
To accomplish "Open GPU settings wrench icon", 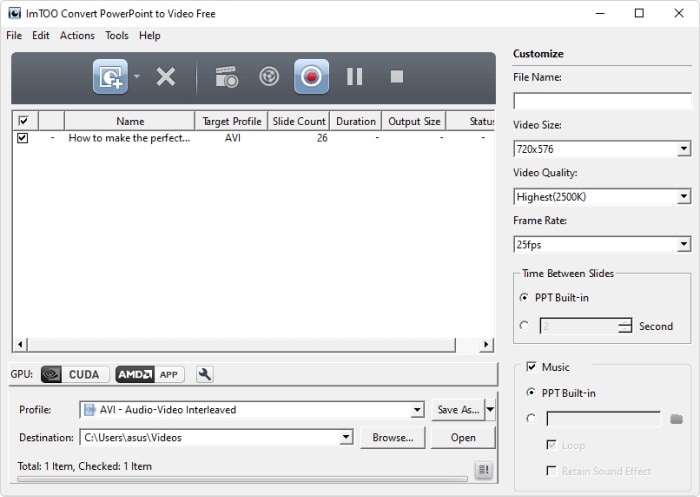I will [204, 374].
